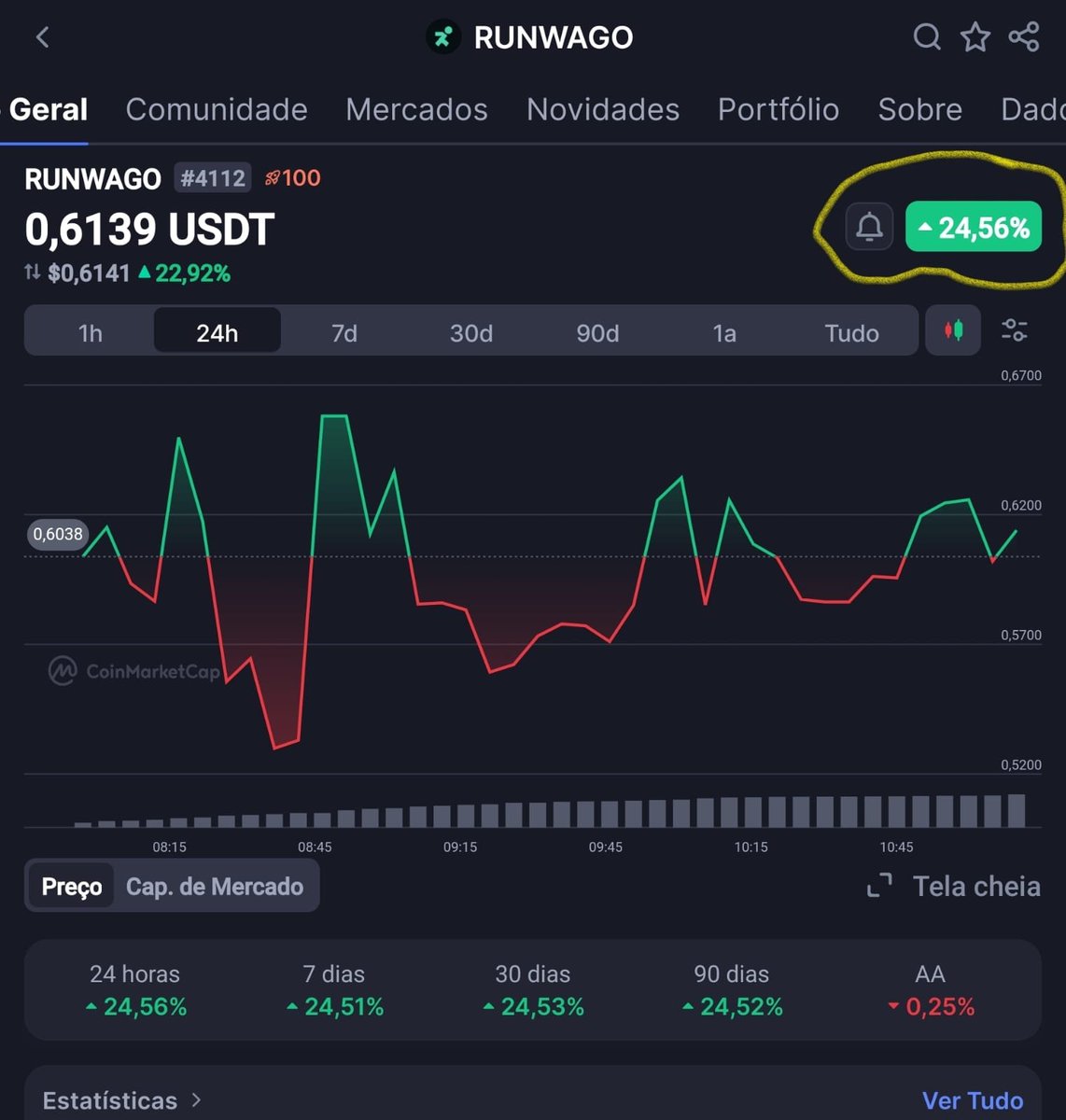Go back with the left arrow icon

pos(42,37)
